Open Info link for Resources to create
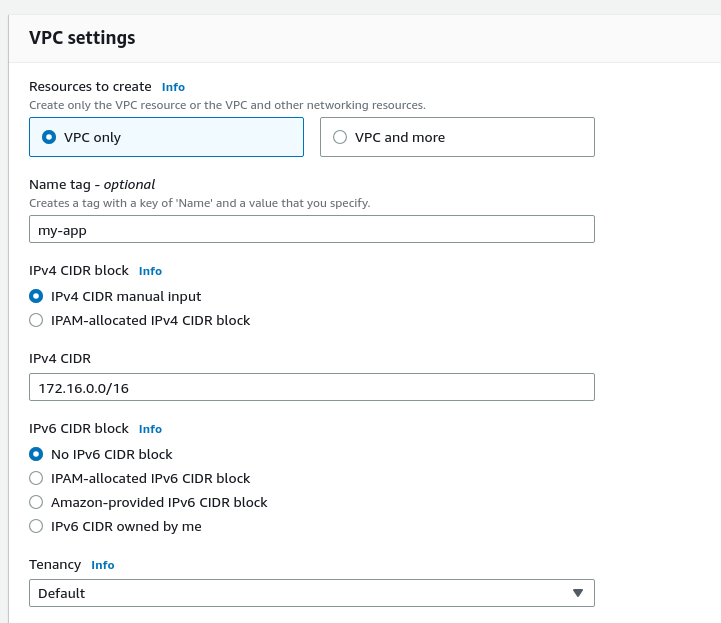The image size is (721, 623). (x=173, y=87)
